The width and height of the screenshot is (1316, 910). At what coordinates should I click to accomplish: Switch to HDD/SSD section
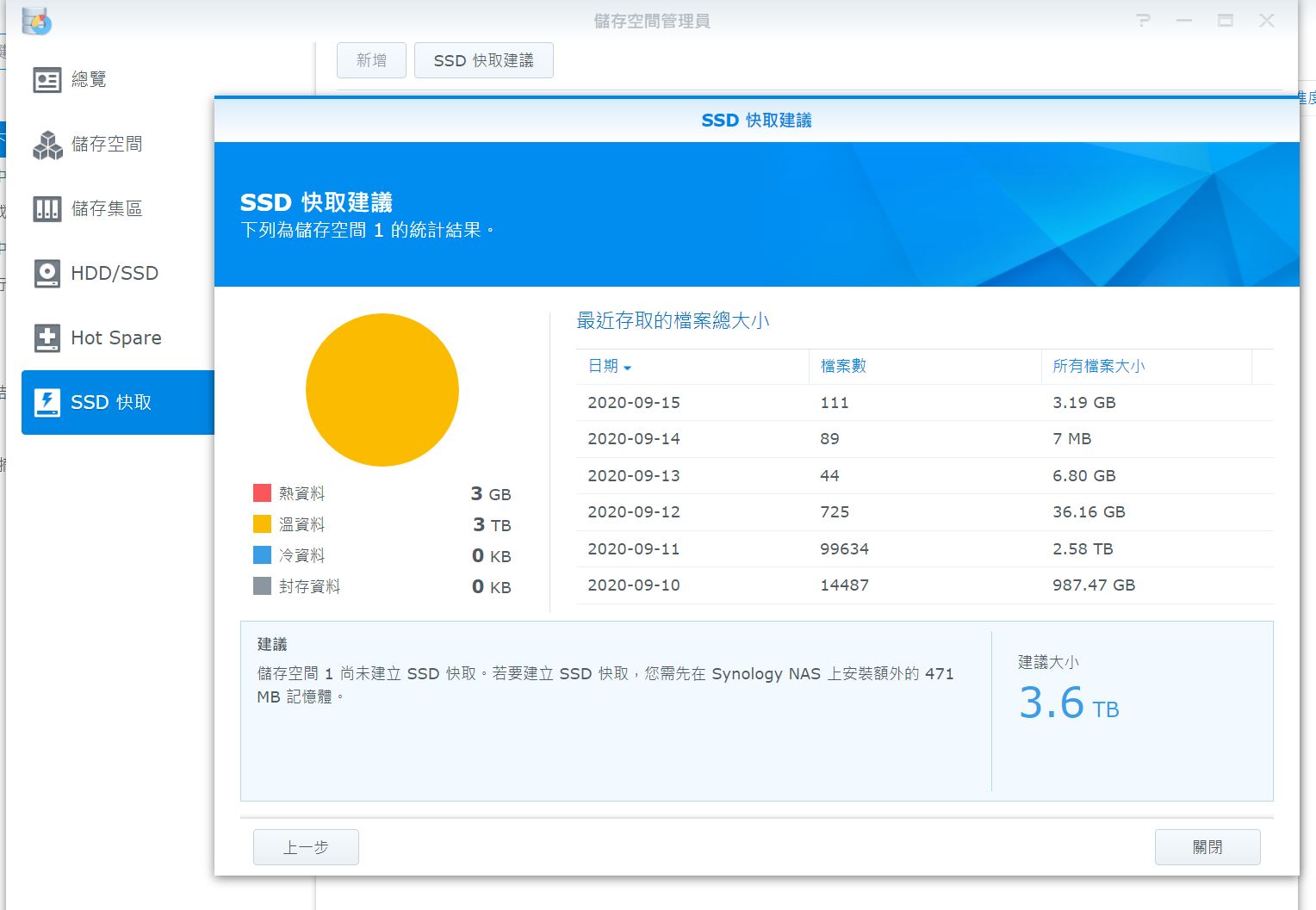[118, 274]
